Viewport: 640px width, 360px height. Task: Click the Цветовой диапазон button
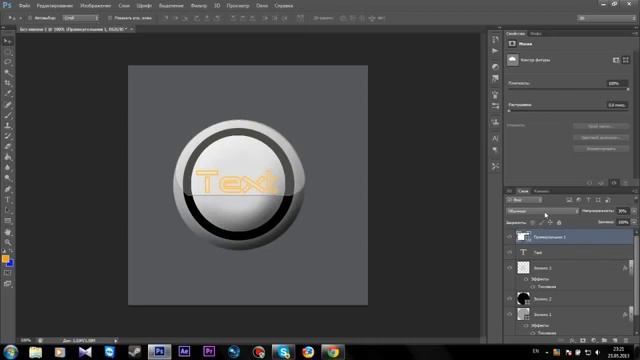pyautogui.click(x=601, y=138)
